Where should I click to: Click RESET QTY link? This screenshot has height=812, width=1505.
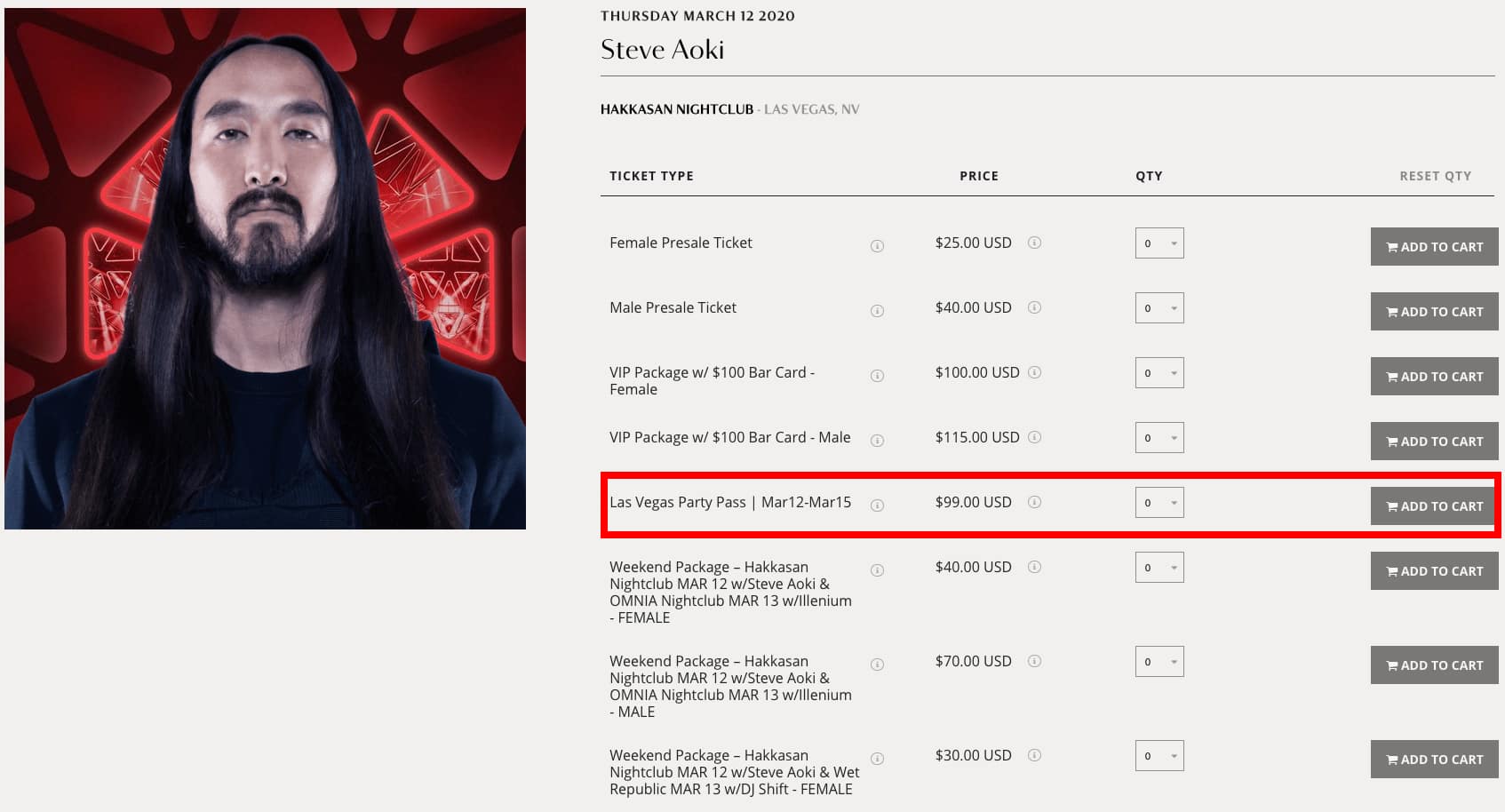(1435, 176)
